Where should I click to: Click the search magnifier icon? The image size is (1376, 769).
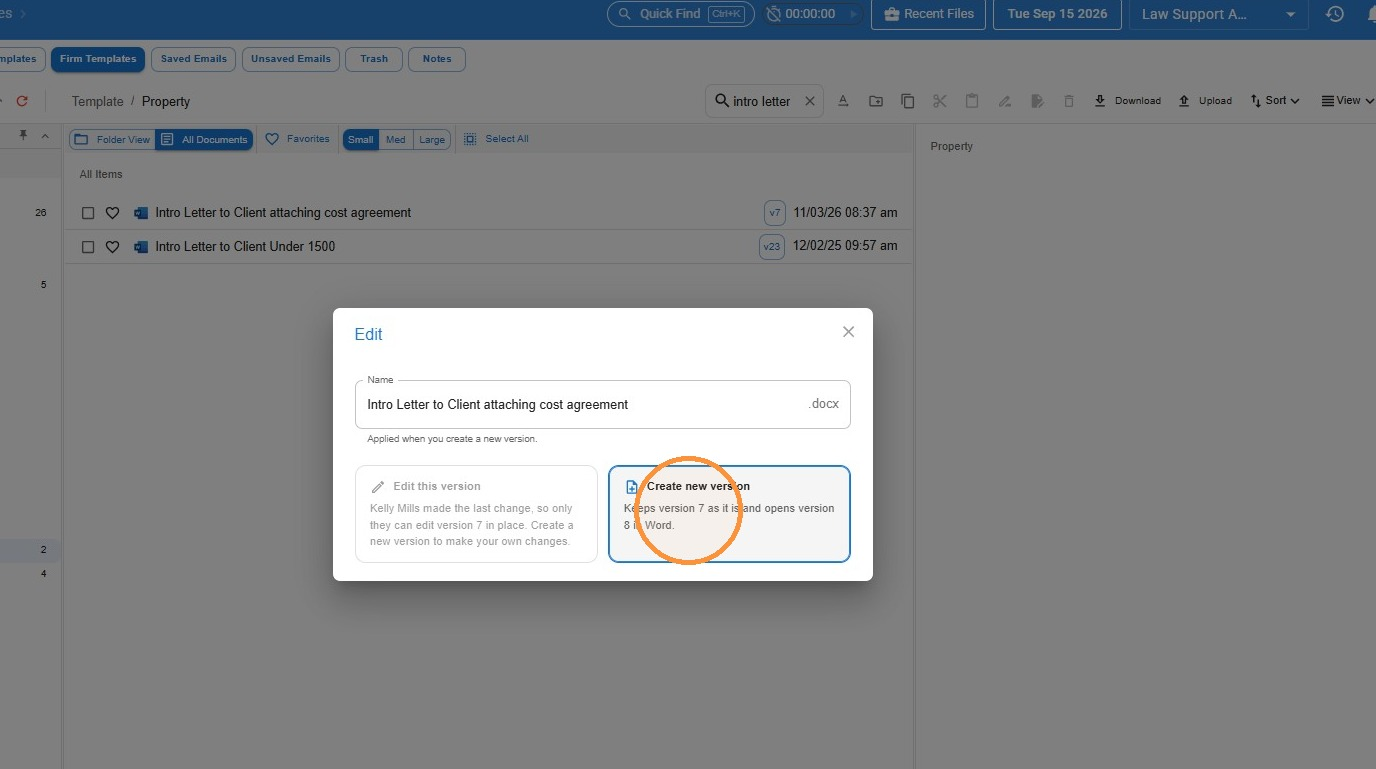pos(721,100)
